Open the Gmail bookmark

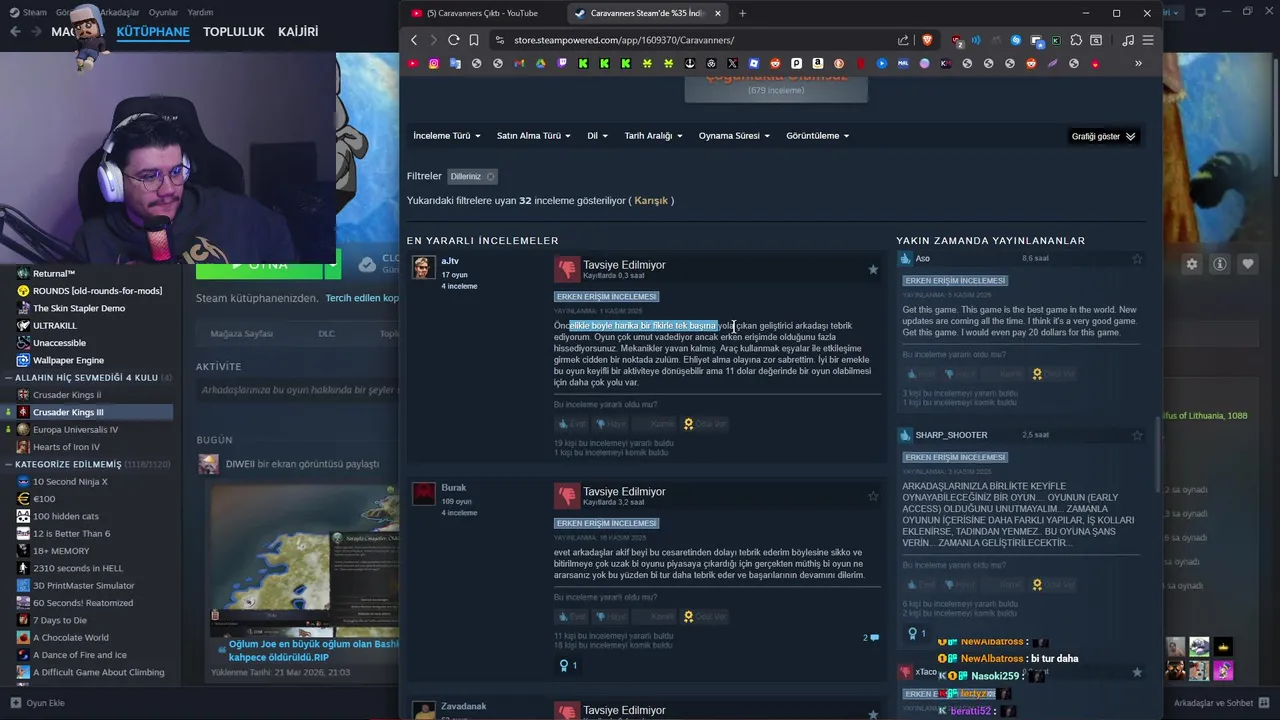(519, 63)
